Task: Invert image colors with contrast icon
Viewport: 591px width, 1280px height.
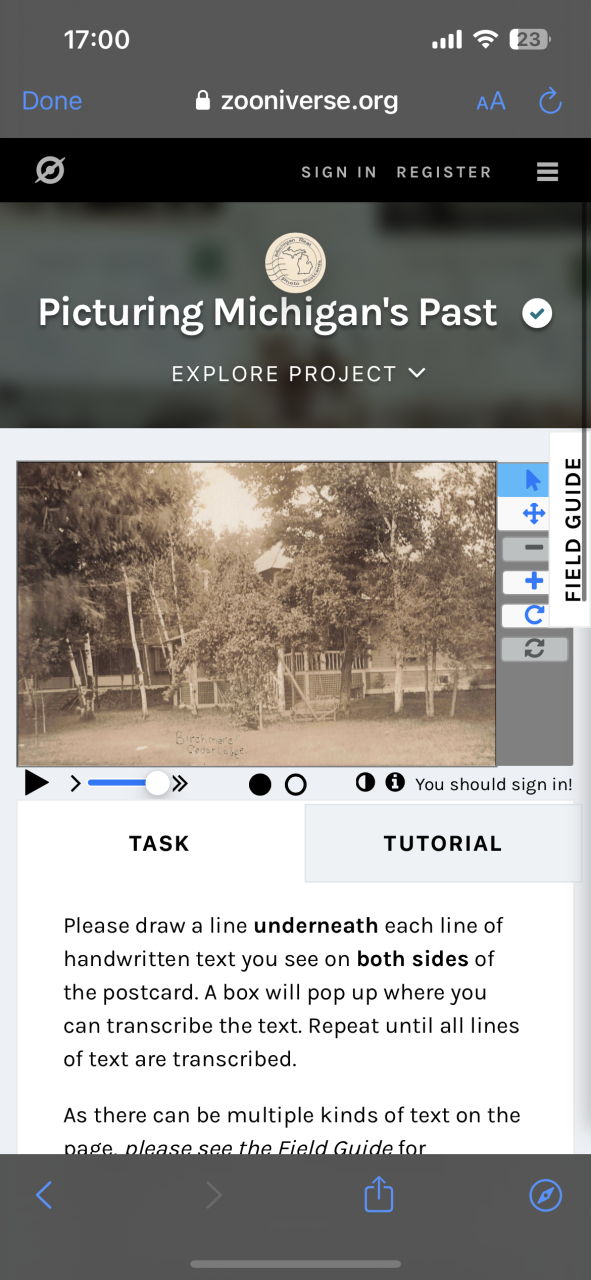Action: click(x=365, y=782)
